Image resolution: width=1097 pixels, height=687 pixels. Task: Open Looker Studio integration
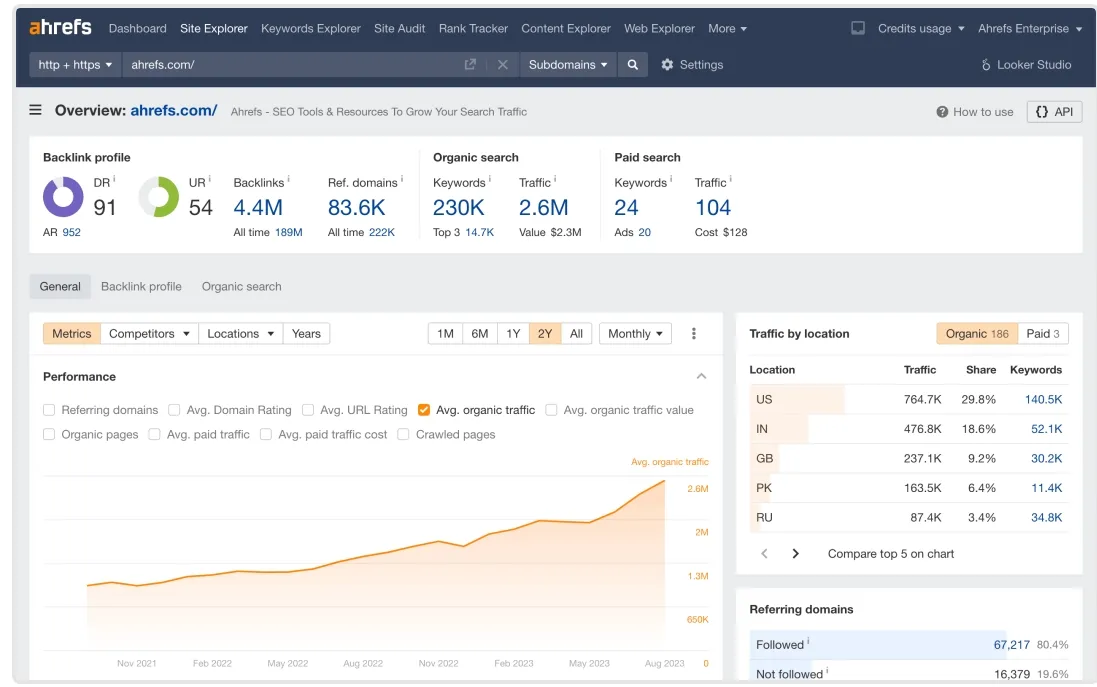pyautogui.click(x=1026, y=64)
